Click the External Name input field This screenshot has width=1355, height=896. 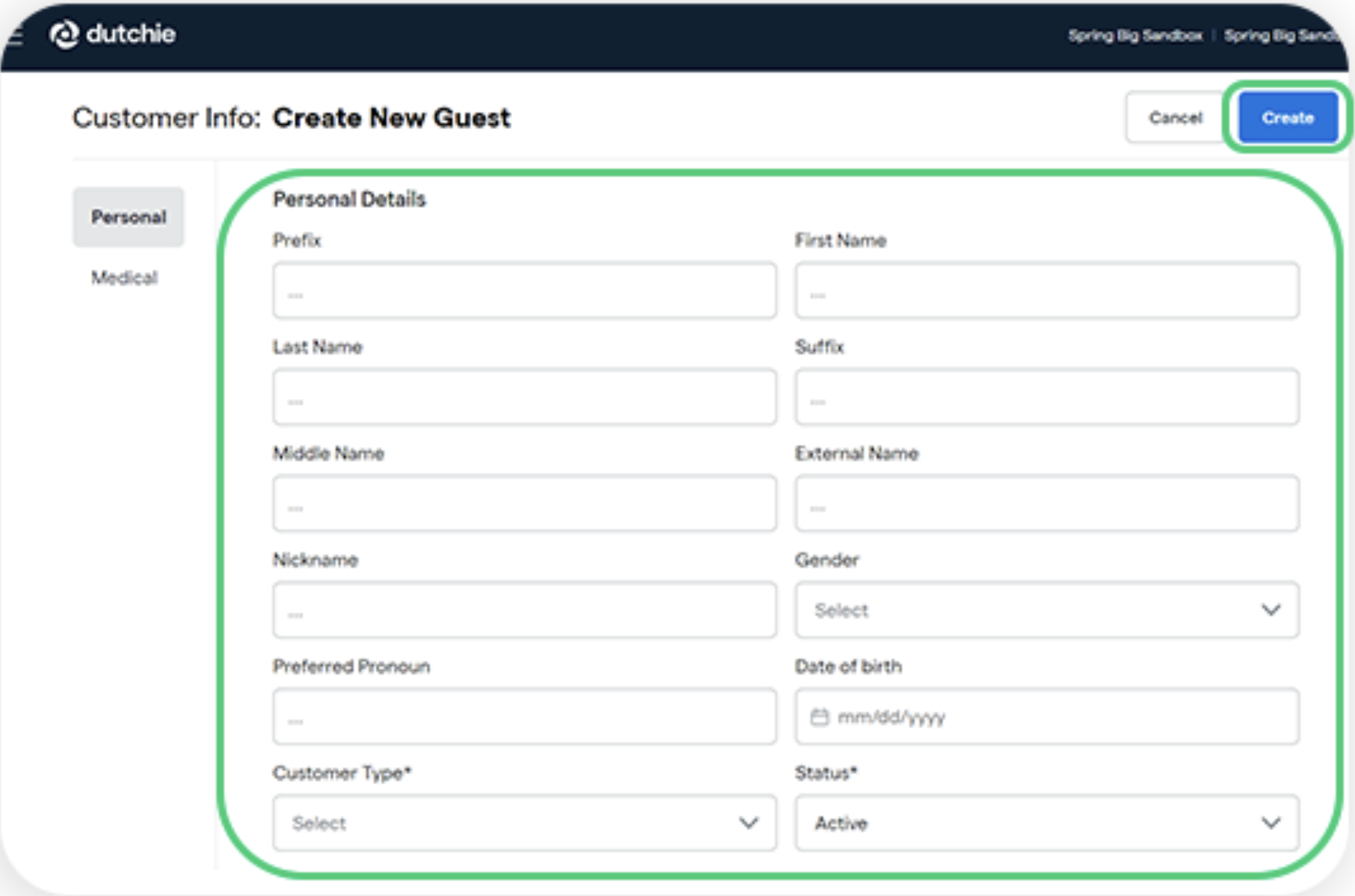click(x=1047, y=503)
